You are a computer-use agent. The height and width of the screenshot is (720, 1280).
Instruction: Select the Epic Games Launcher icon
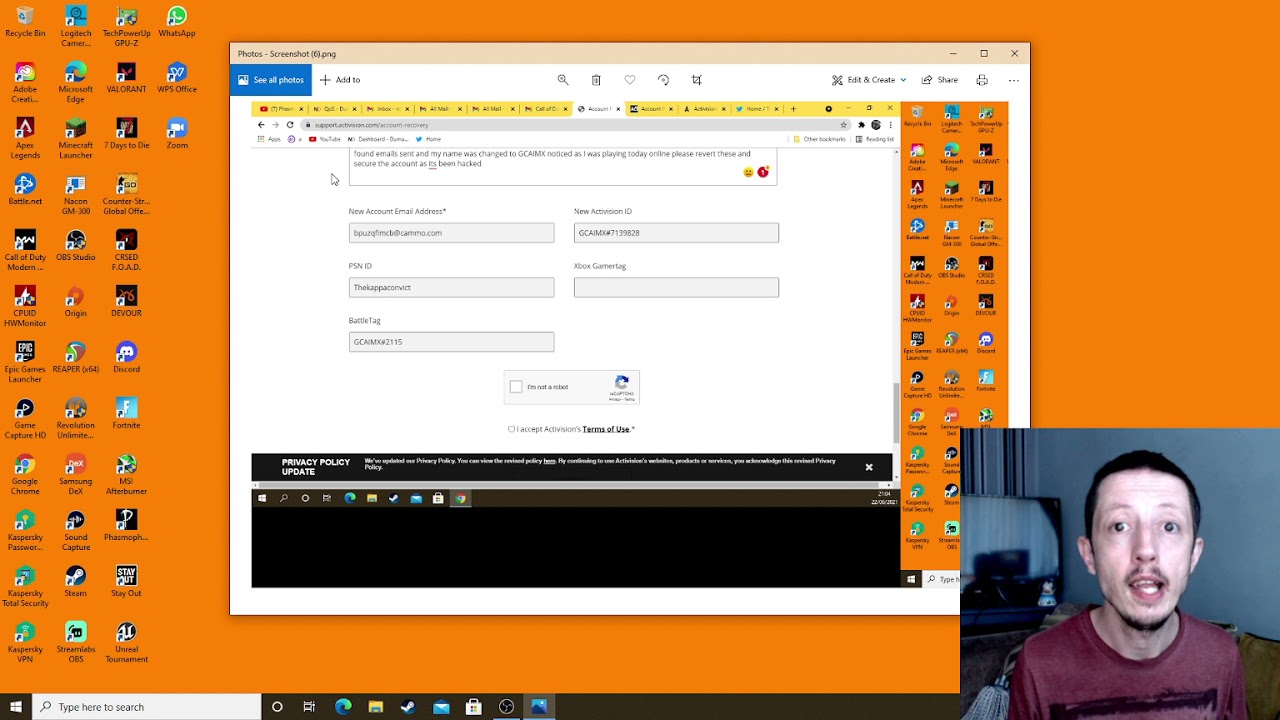pyautogui.click(x=25, y=363)
